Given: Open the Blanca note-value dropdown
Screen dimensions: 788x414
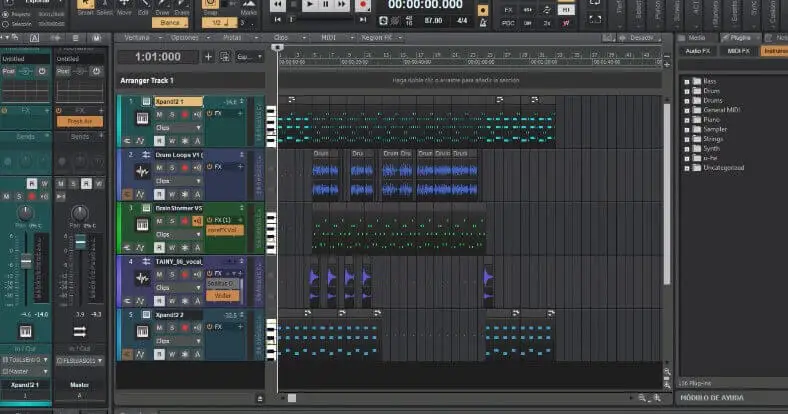Looking at the screenshot, I should [x=170, y=23].
